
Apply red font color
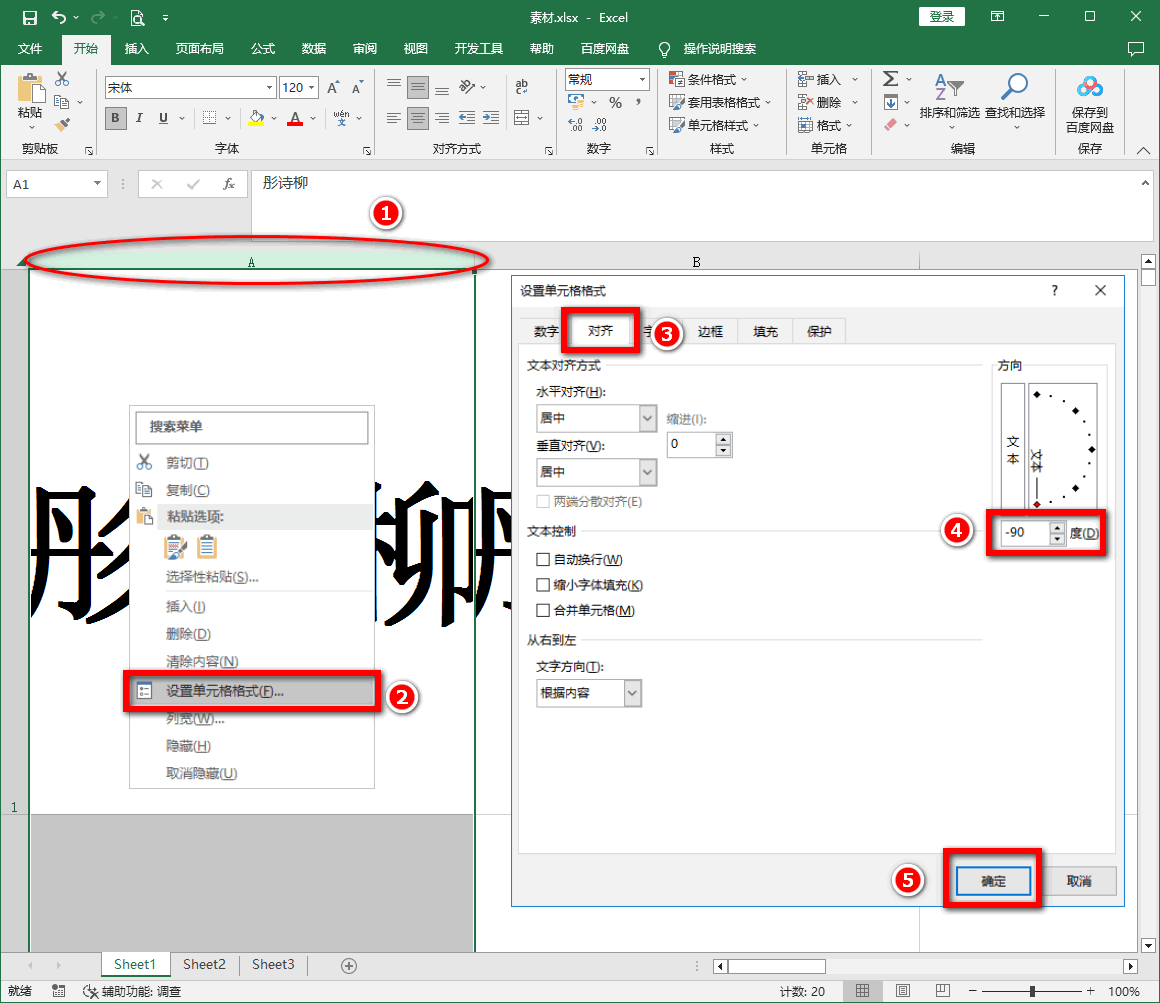295,118
